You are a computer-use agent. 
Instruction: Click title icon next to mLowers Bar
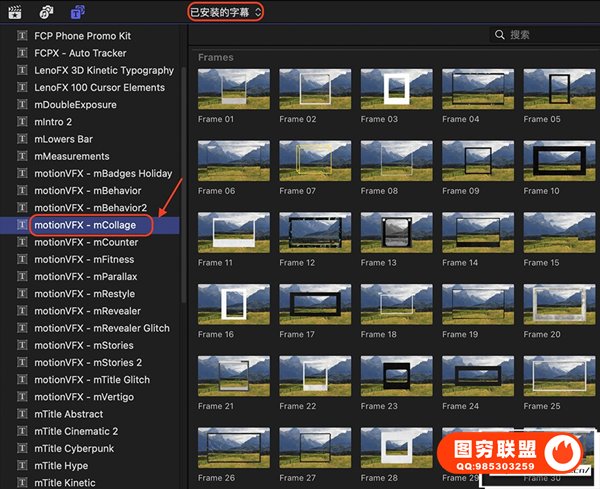pos(22,139)
